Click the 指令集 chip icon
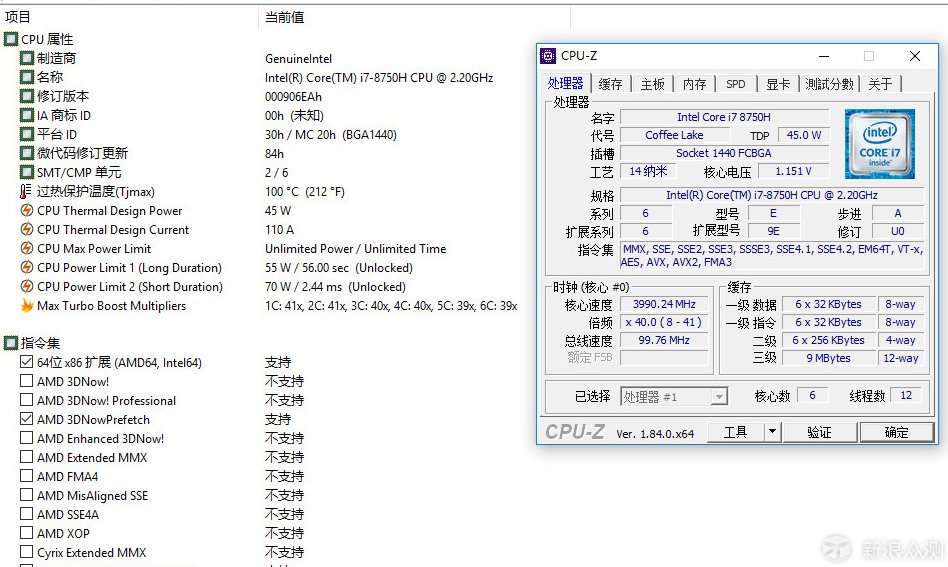 (x=11, y=343)
